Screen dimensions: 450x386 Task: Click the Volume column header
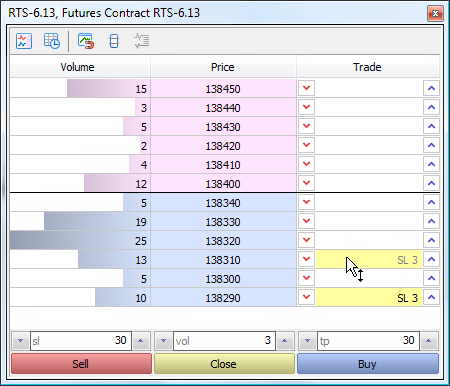(80, 67)
